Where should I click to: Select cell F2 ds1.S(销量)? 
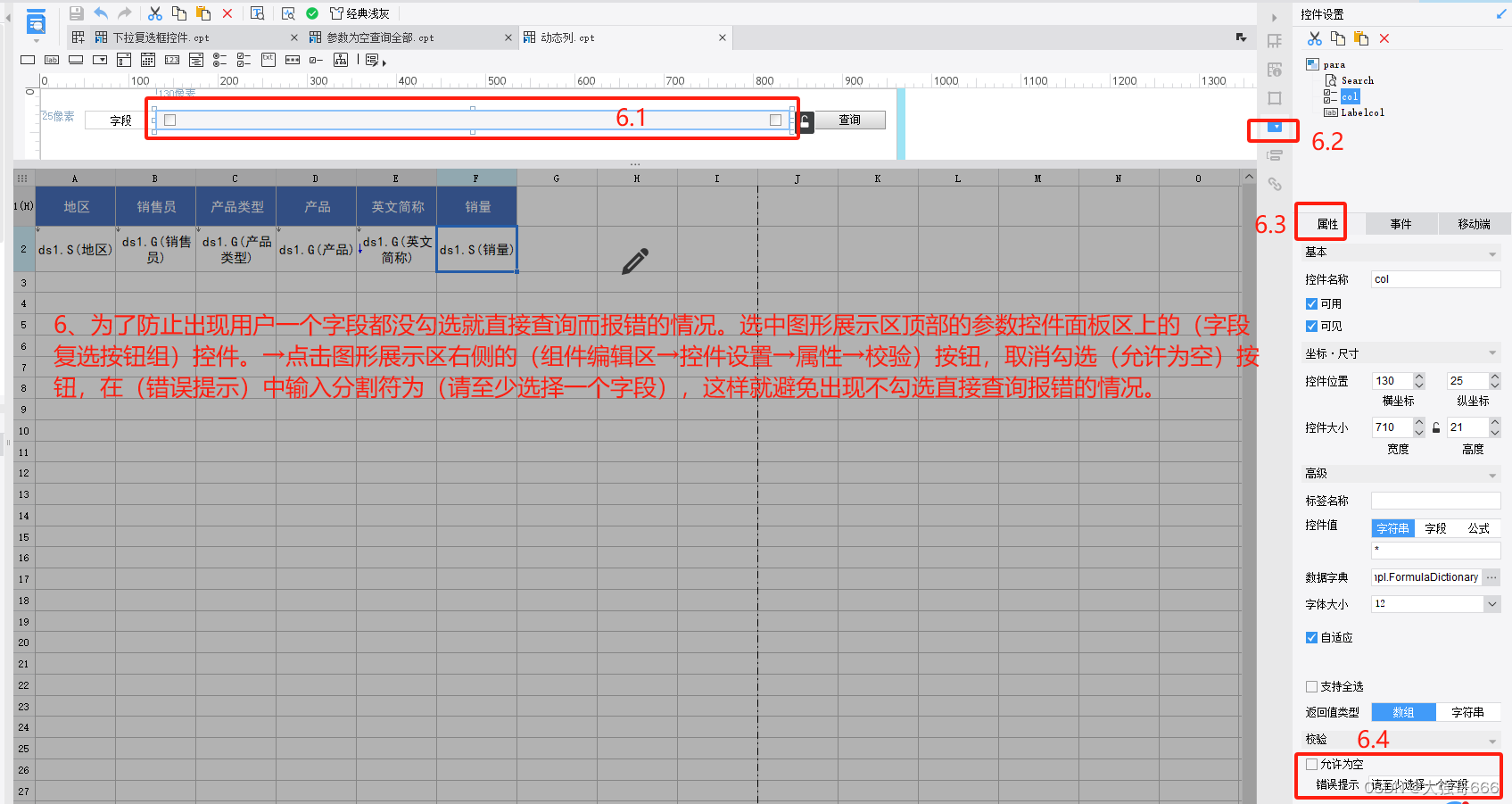point(476,249)
